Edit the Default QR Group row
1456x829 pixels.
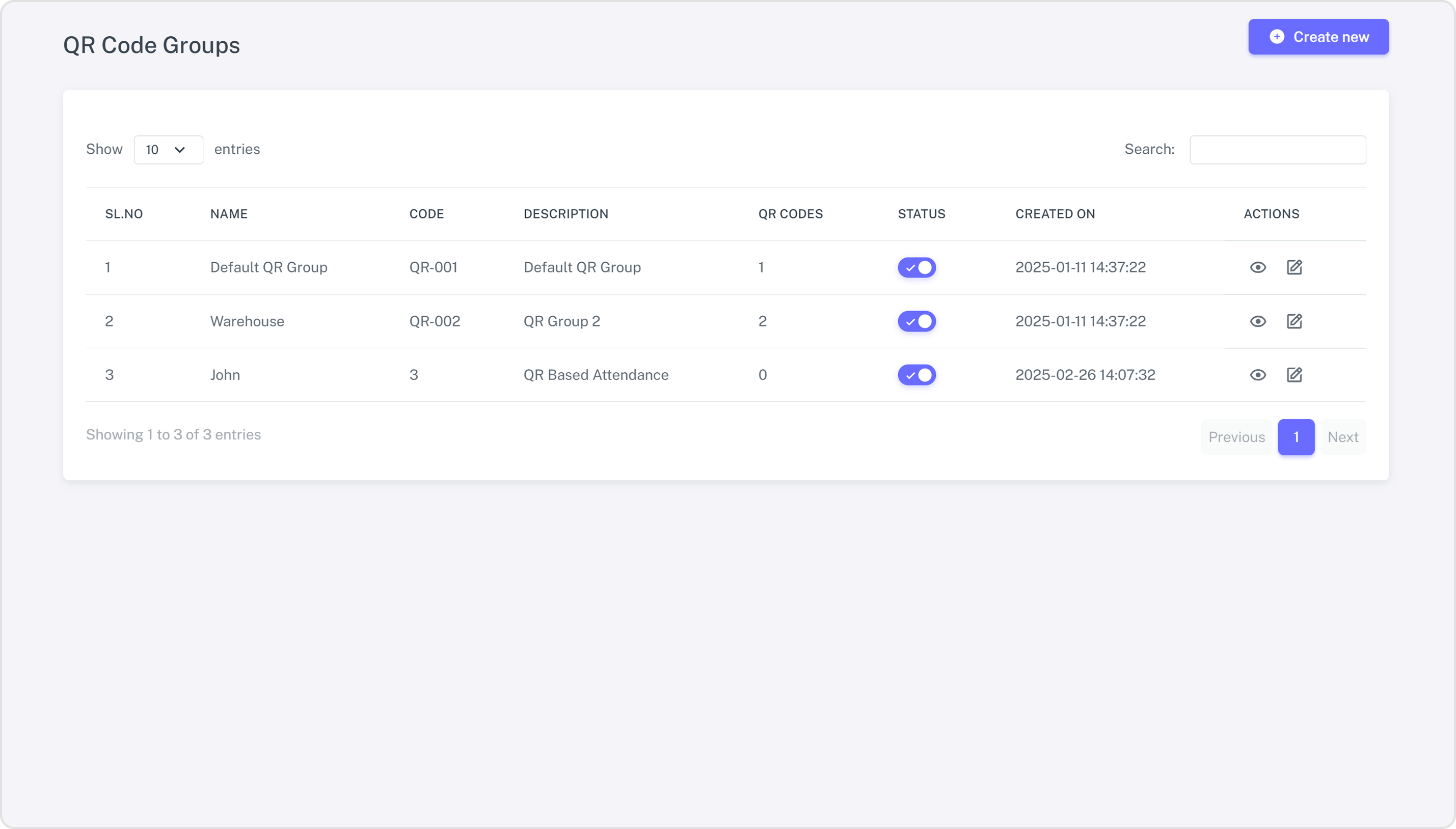pos(1294,266)
